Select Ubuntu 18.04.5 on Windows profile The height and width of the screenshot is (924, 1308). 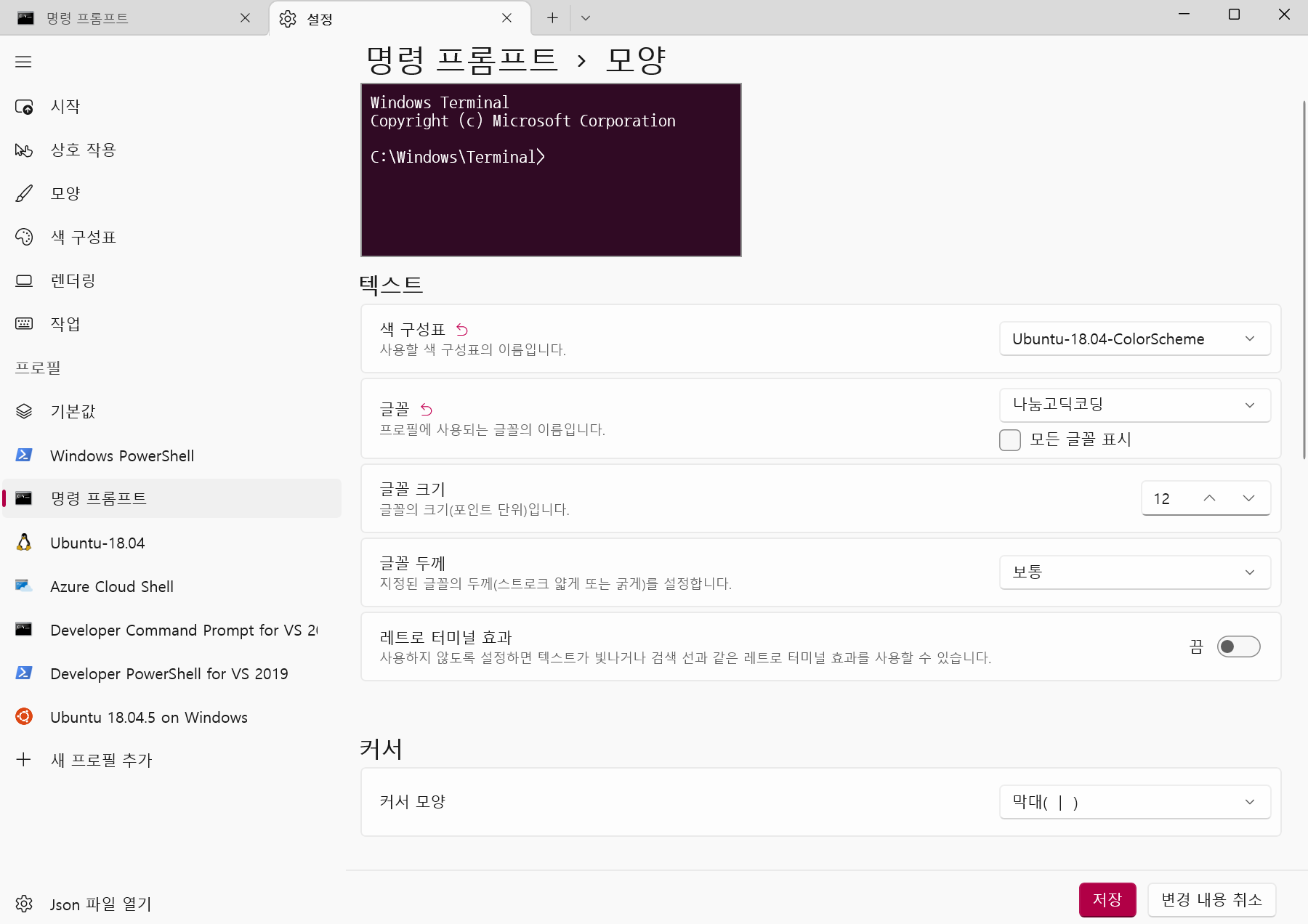[171, 717]
